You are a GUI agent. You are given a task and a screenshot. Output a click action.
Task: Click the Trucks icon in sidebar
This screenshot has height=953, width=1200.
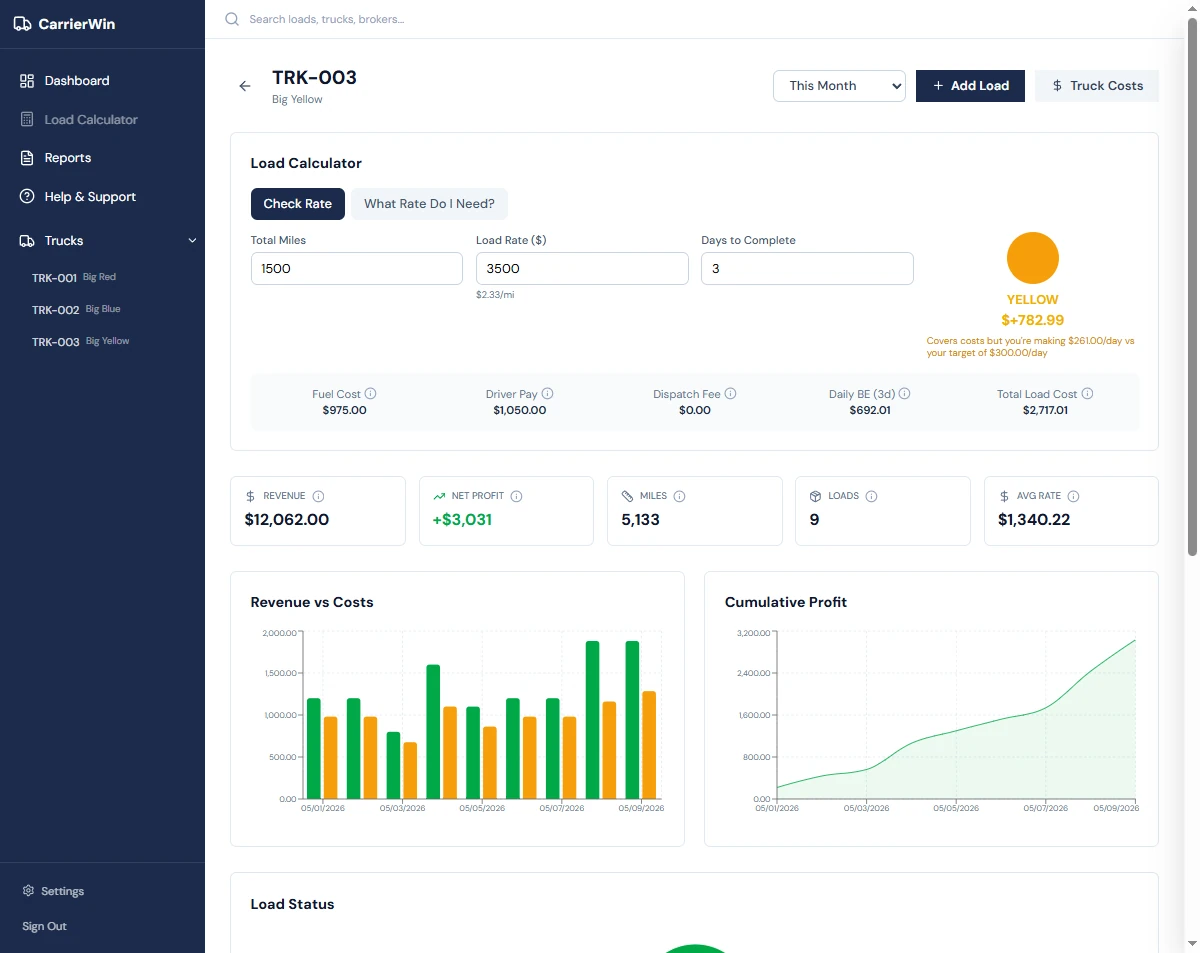click(x=27, y=241)
